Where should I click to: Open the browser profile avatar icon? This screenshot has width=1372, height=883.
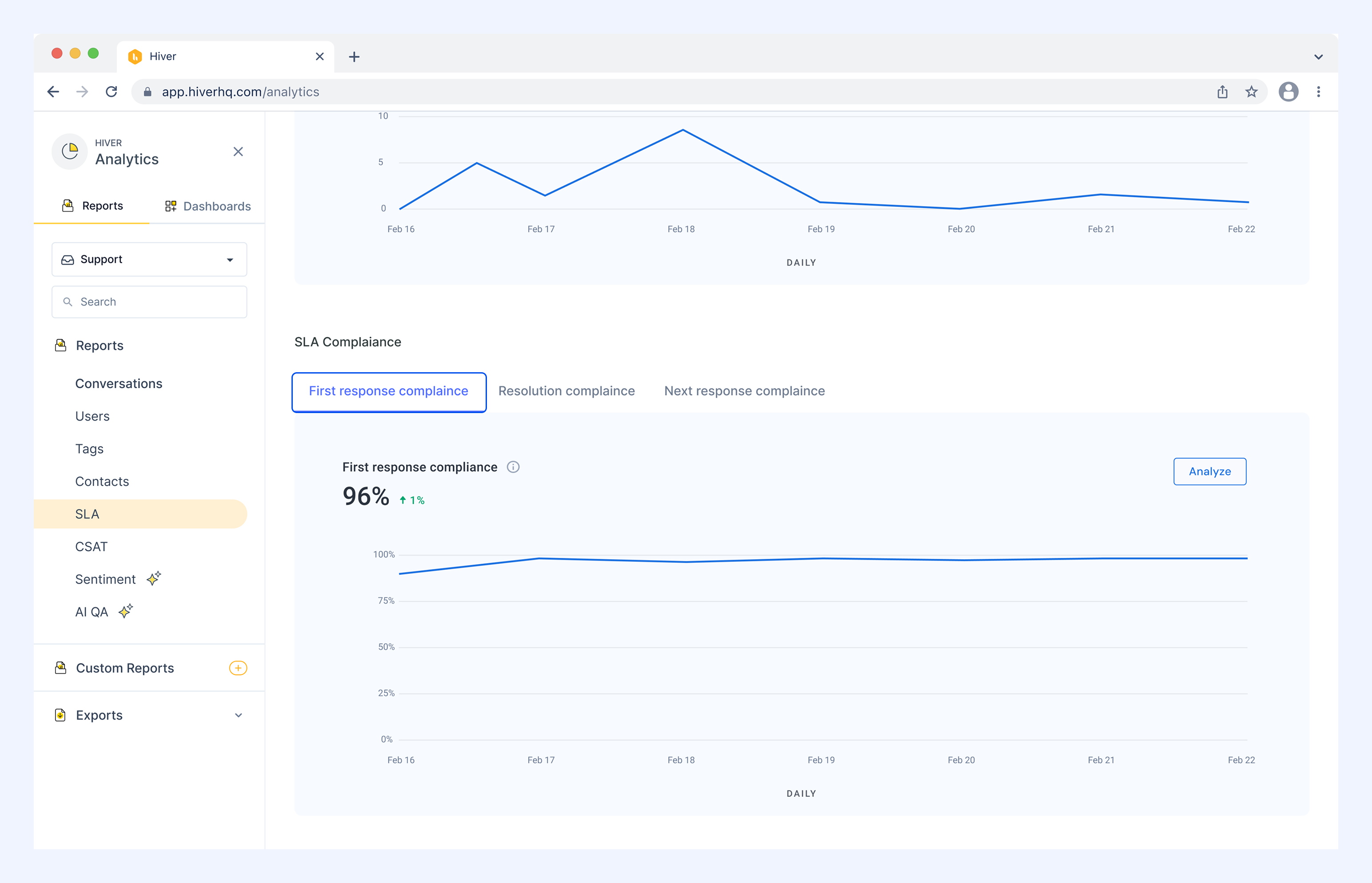tap(1288, 92)
